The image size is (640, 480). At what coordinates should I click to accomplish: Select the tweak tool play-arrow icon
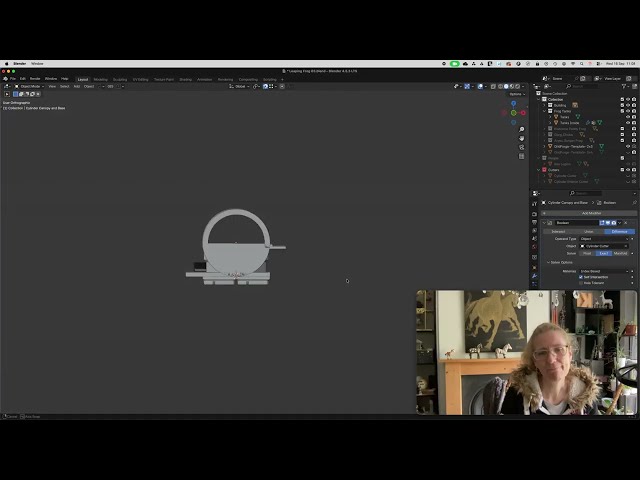7,94
